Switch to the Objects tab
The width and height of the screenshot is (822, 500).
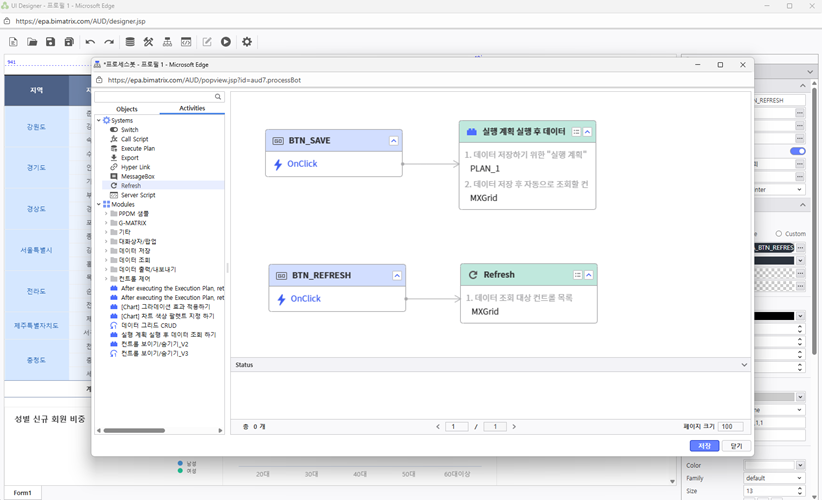click(x=127, y=109)
